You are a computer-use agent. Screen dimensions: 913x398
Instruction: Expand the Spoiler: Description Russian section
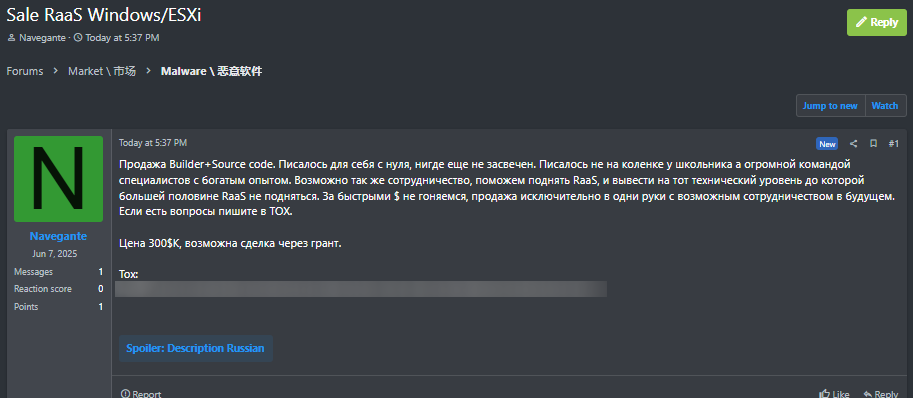pyautogui.click(x=195, y=349)
